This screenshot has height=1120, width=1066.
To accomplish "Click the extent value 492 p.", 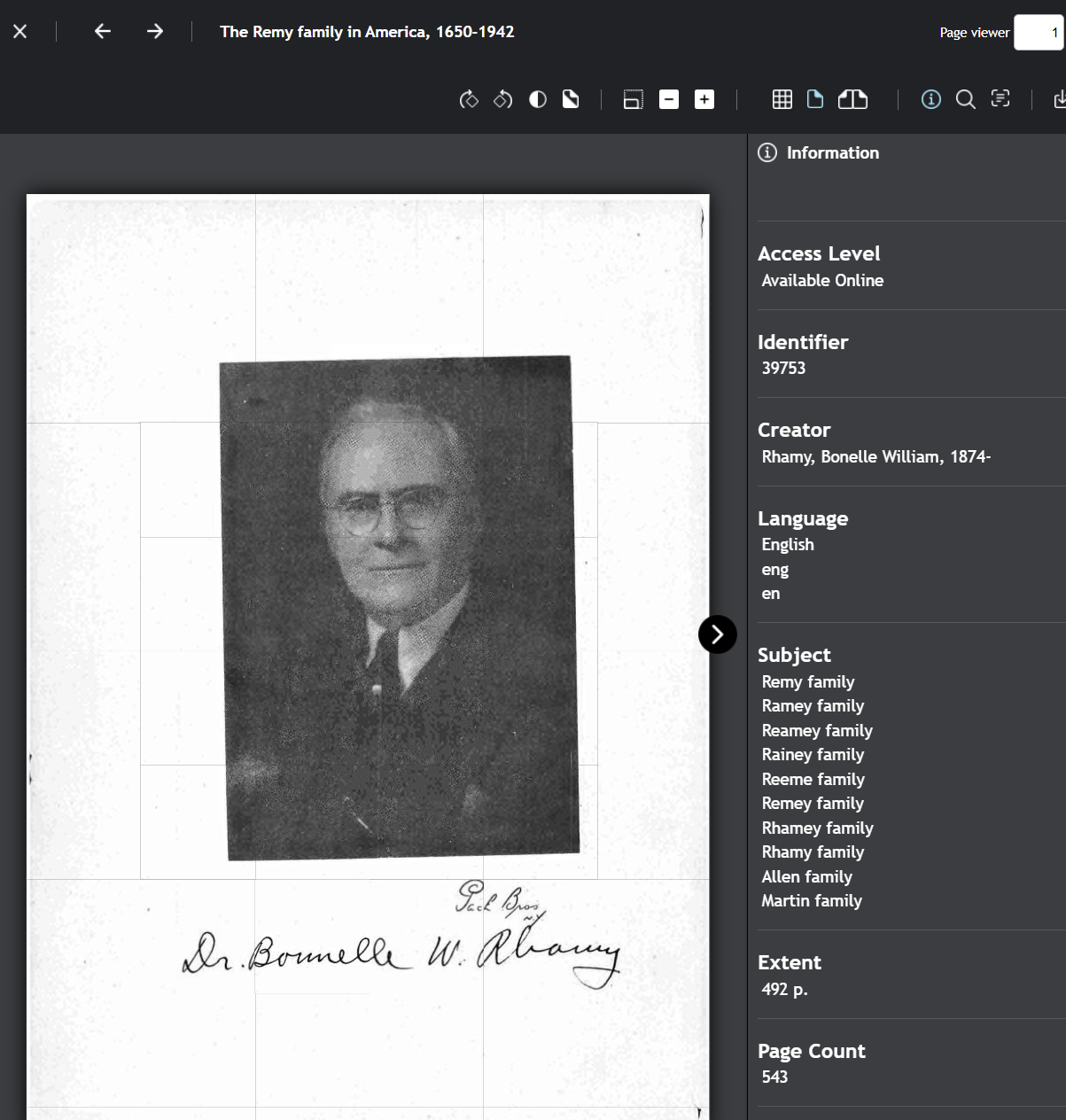I will click(x=784, y=989).
